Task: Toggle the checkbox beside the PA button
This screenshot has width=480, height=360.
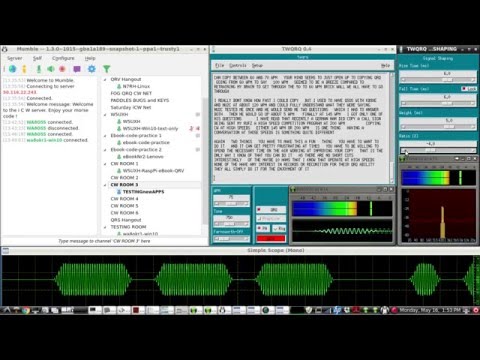Action: coord(279,228)
